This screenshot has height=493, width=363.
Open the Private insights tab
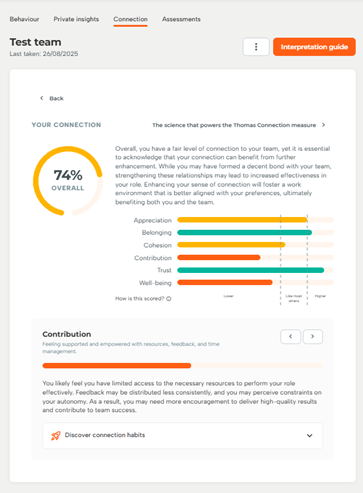76,19
